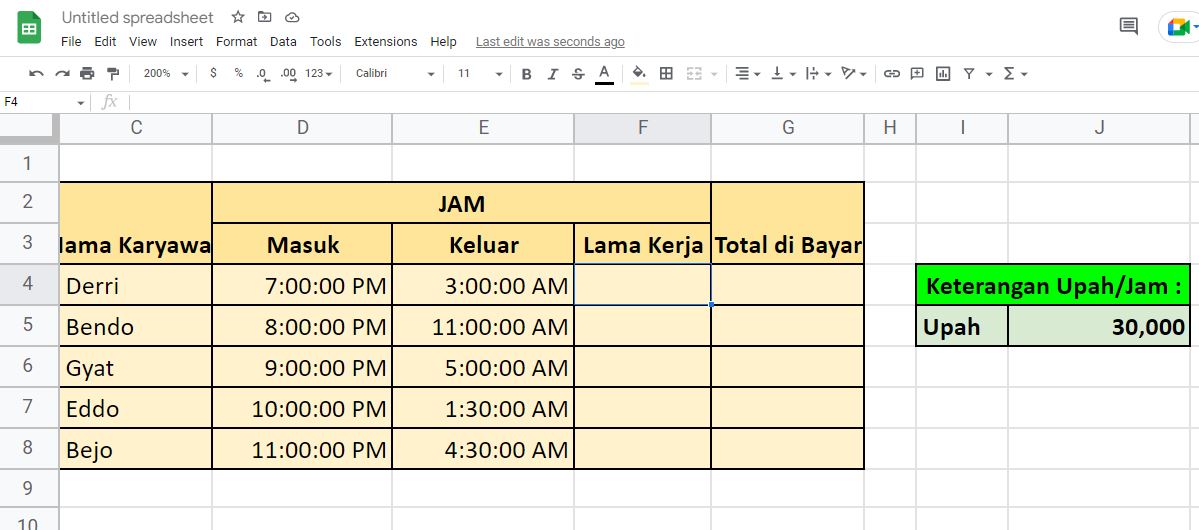Click the Print icon
The width and height of the screenshot is (1199, 530).
pos(87,73)
